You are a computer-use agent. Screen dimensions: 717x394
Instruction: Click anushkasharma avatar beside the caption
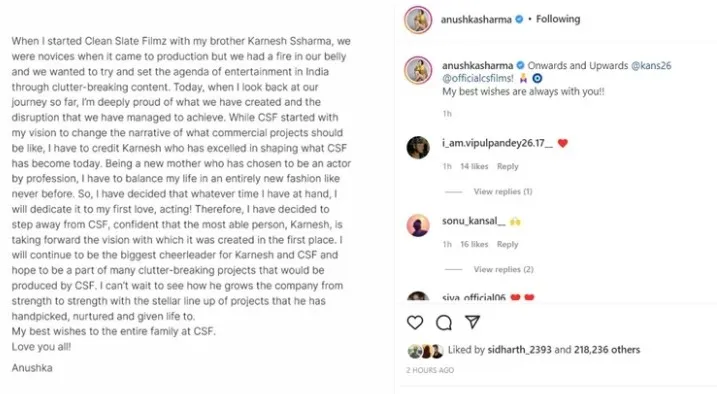418,70
